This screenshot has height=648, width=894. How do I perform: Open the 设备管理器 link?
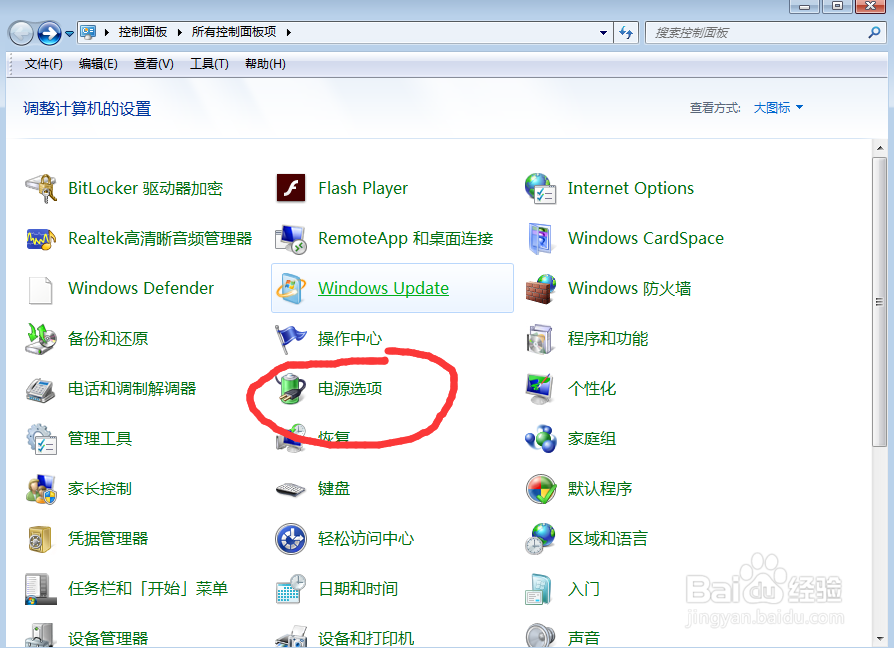[108, 638]
